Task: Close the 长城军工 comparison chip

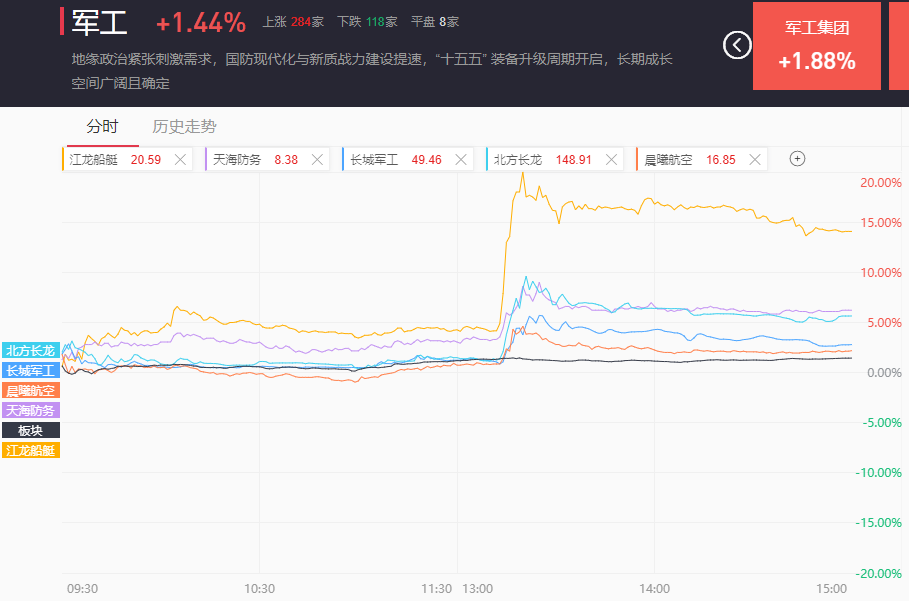Action: click(461, 159)
